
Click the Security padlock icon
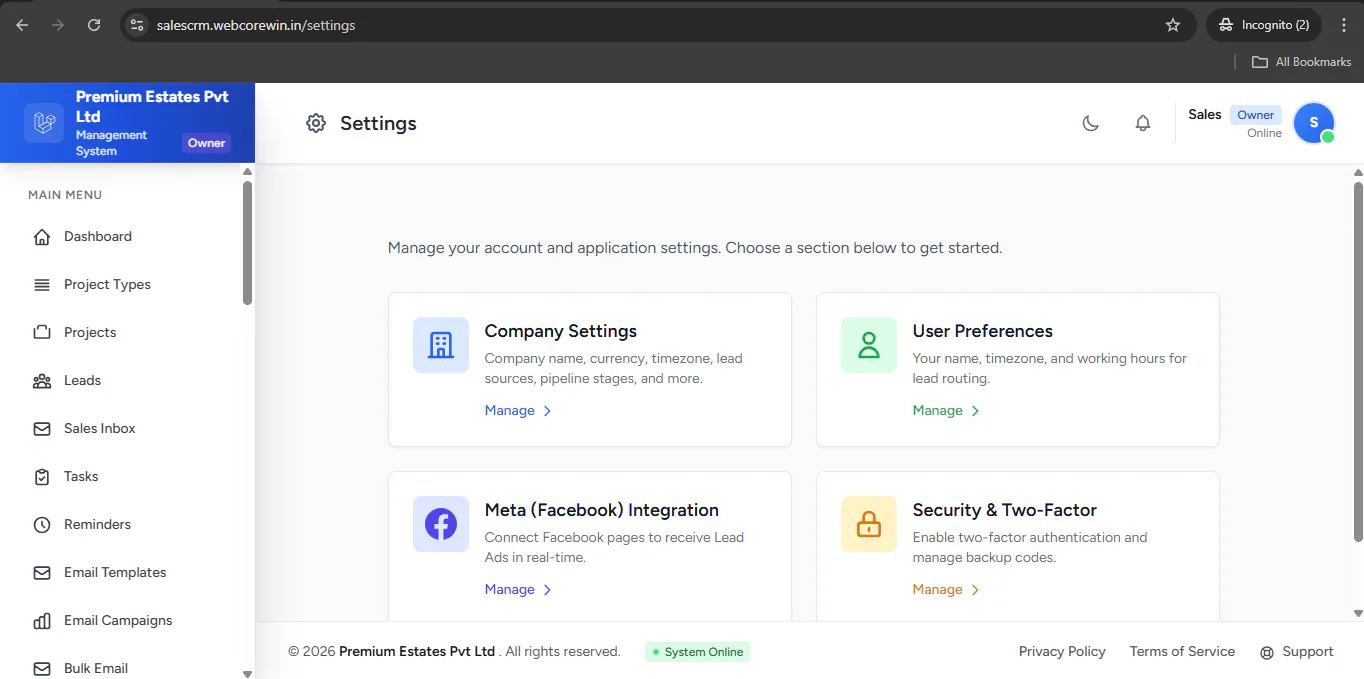[x=869, y=524]
